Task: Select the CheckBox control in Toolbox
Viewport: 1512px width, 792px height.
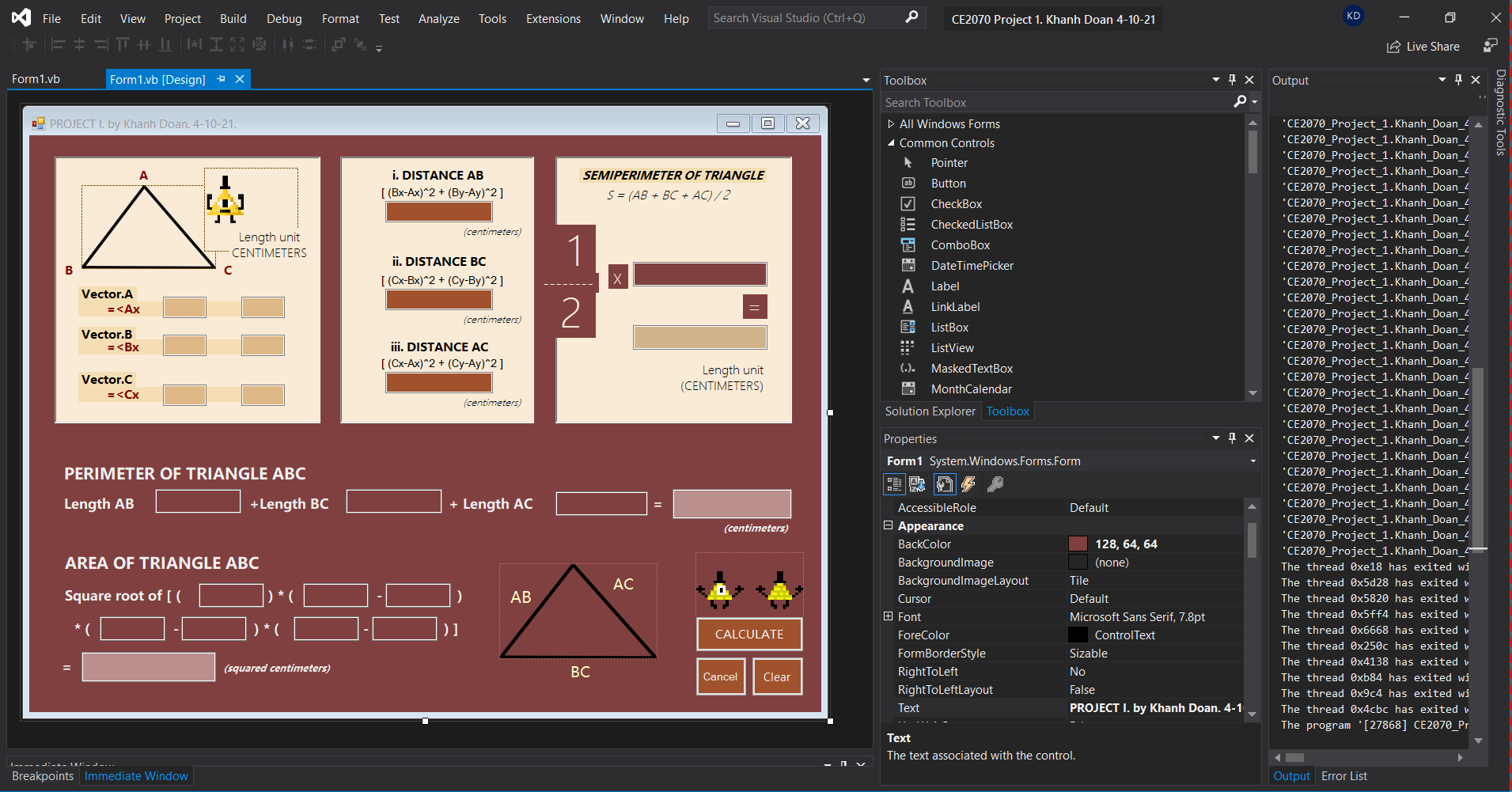Action: (x=956, y=204)
